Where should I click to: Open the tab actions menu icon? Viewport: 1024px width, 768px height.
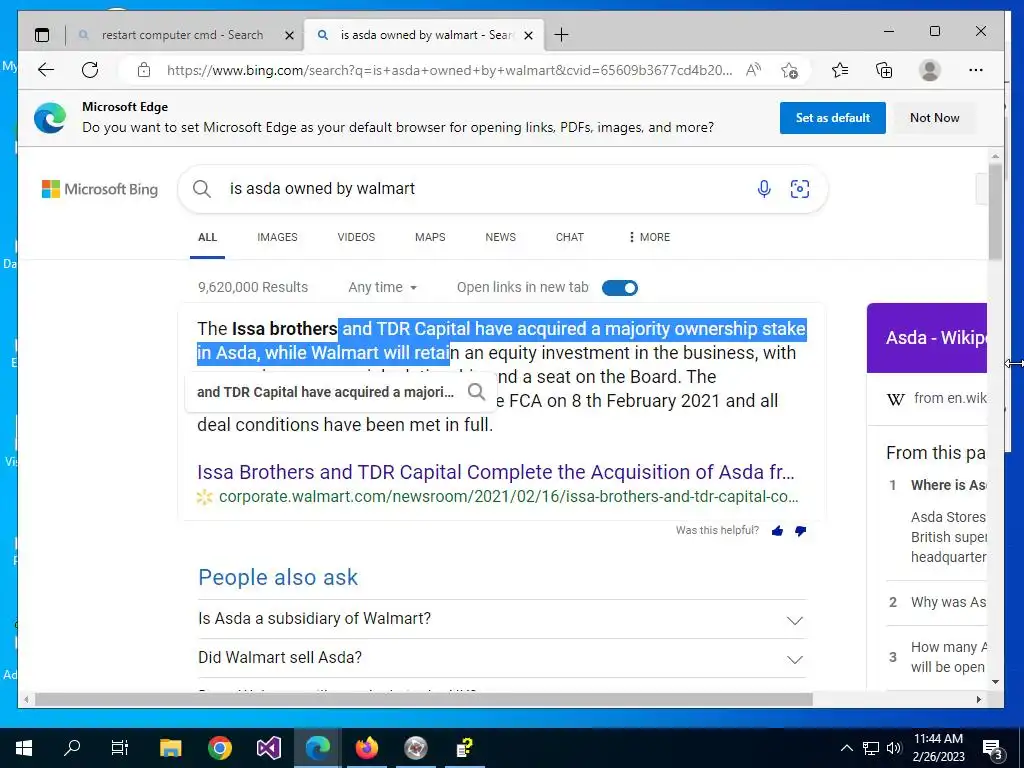42,35
